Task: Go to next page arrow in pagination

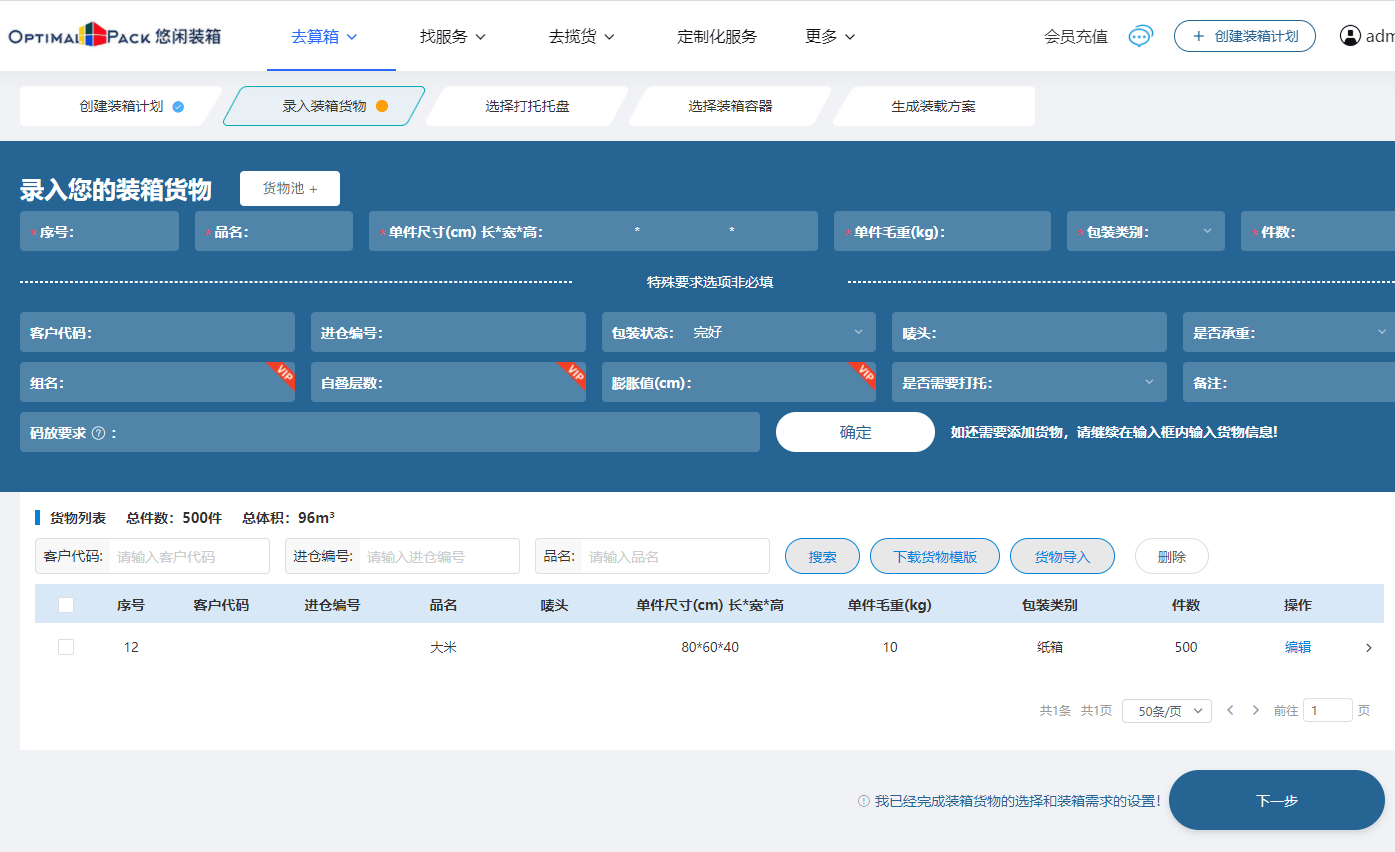Action: pyautogui.click(x=1256, y=711)
